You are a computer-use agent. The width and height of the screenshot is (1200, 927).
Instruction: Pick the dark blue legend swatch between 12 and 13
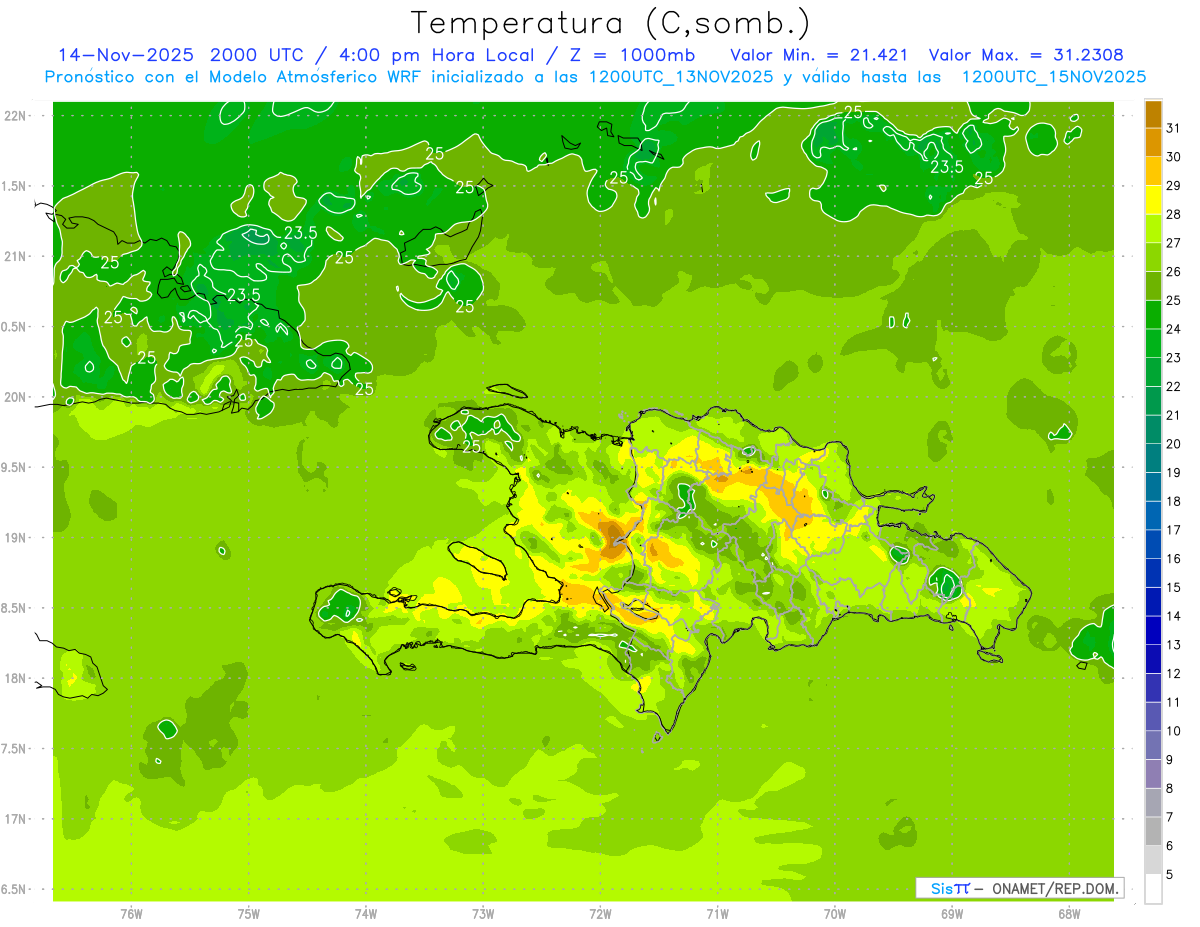click(x=1153, y=659)
